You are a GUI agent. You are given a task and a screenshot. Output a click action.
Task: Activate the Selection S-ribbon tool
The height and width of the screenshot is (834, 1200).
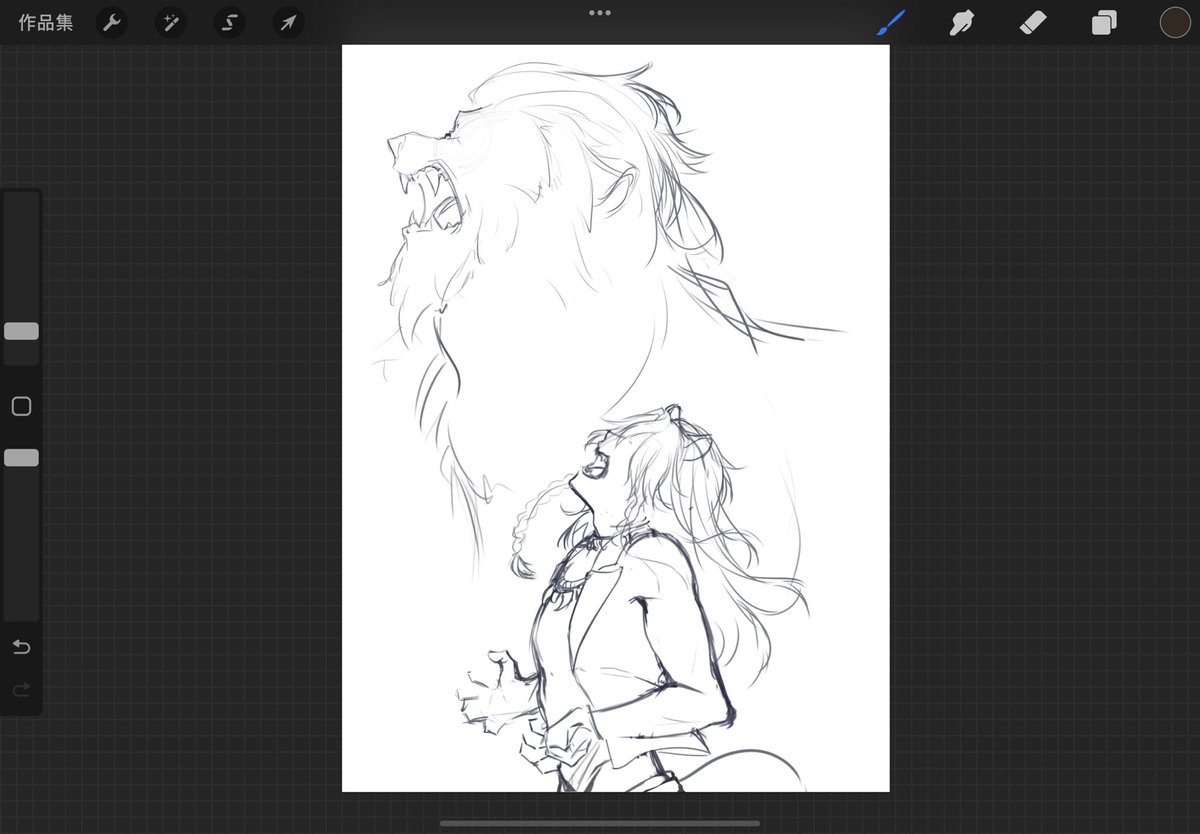pyautogui.click(x=230, y=23)
